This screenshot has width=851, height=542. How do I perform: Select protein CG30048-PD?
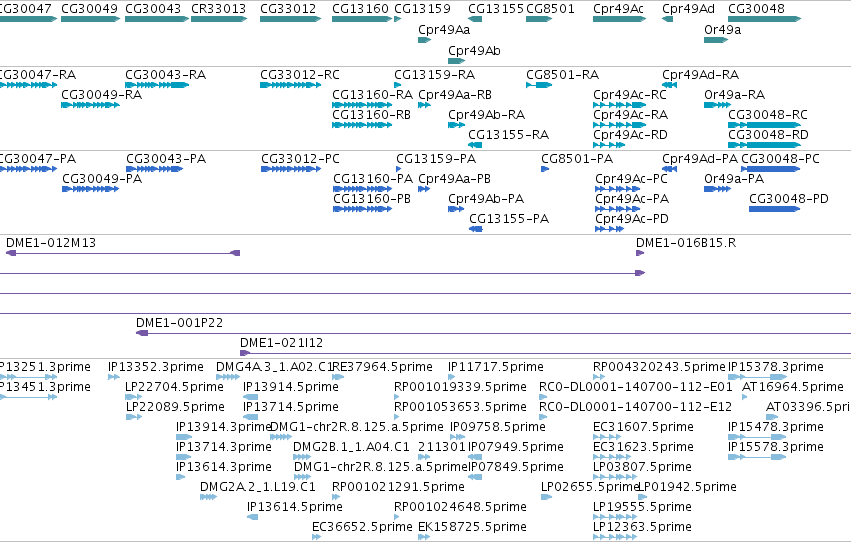[774, 209]
